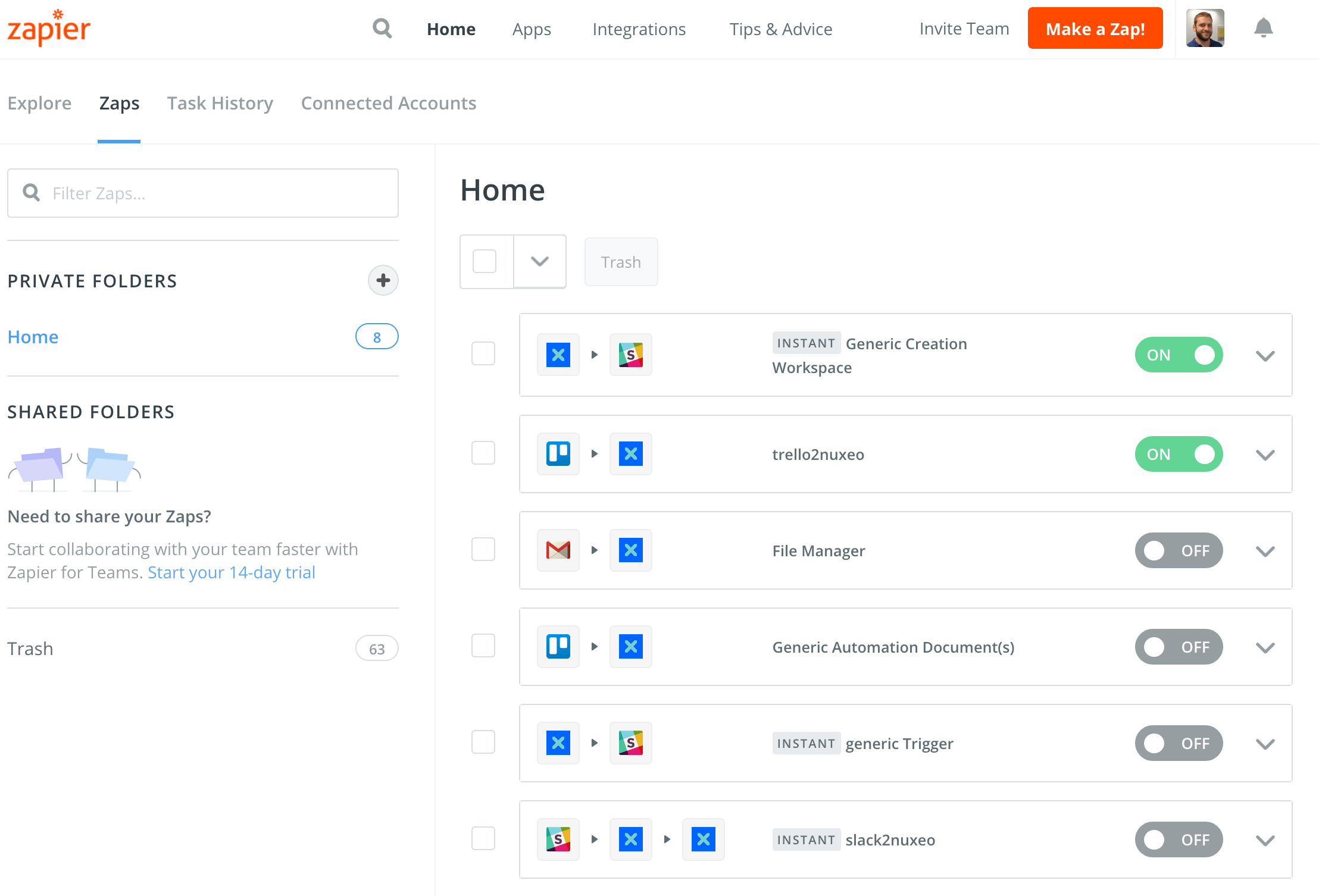The height and width of the screenshot is (896, 1319).
Task: Click the Gmail icon in File Manager zap
Action: (x=557, y=550)
